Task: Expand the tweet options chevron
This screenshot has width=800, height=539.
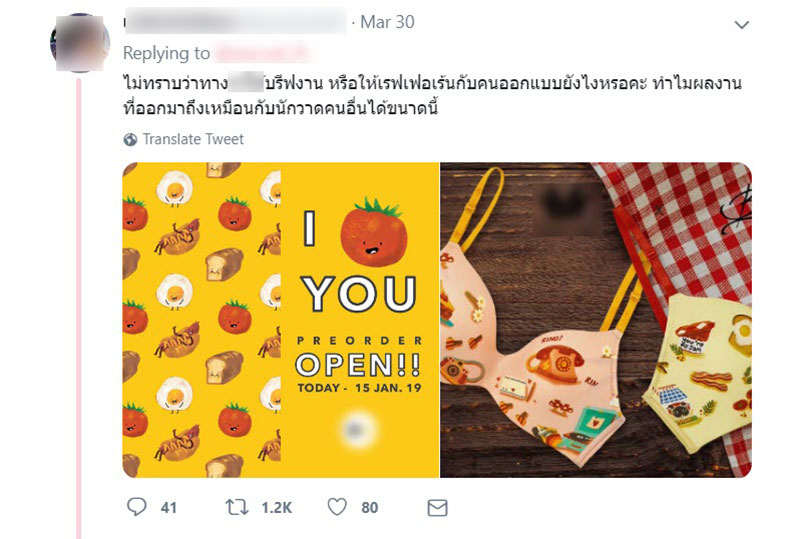Action: [x=741, y=24]
